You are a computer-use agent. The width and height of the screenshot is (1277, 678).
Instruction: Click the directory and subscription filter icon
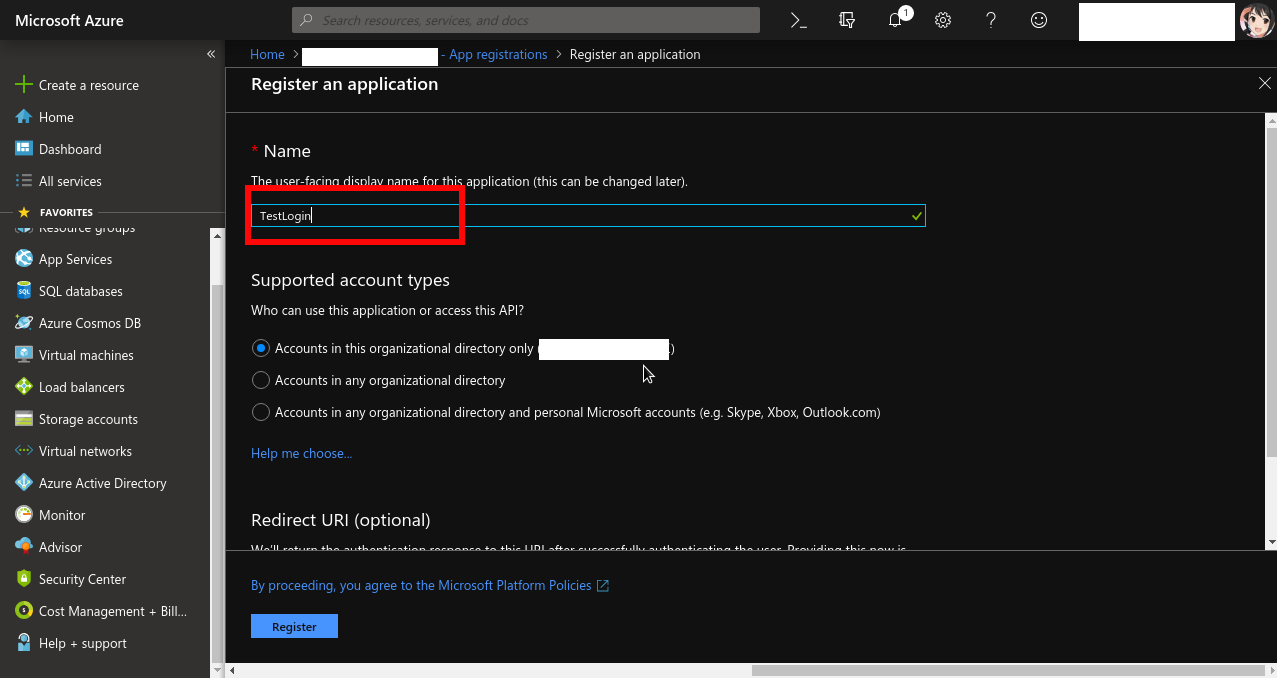[x=847, y=19]
